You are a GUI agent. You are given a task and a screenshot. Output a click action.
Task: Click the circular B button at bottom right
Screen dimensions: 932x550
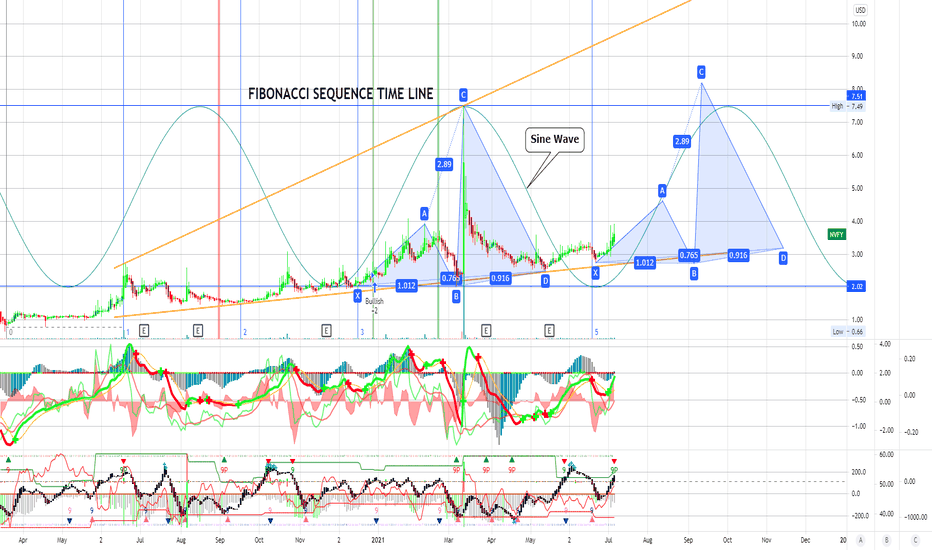pyautogui.click(x=886, y=540)
